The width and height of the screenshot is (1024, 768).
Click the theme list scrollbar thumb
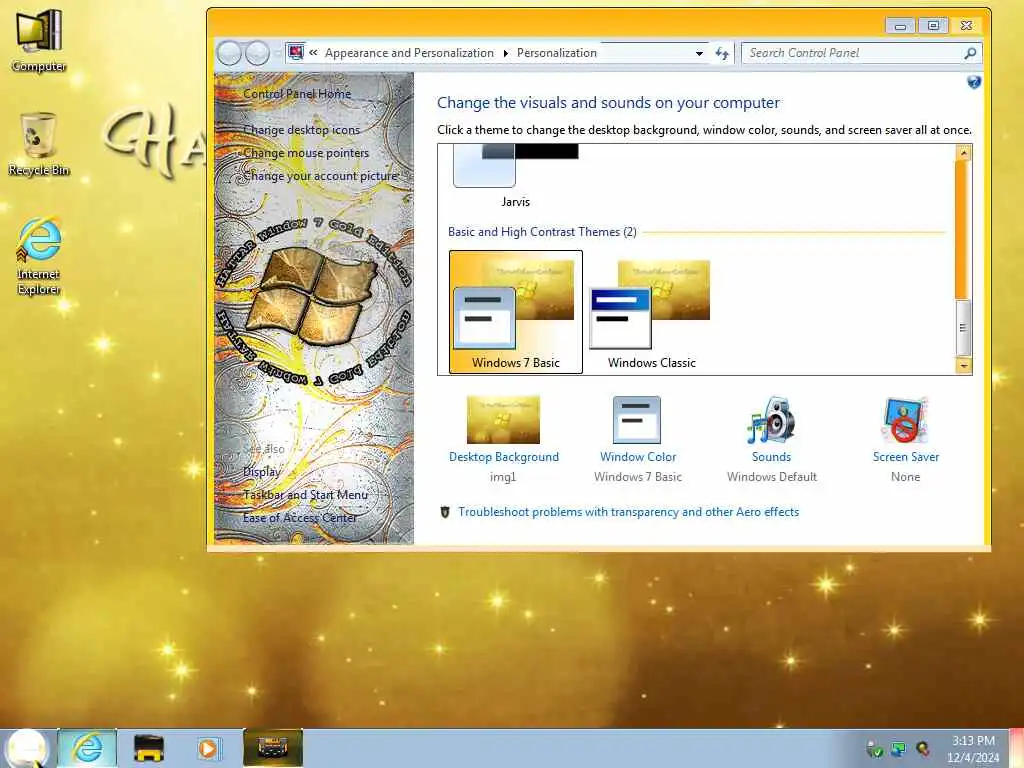tap(963, 327)
